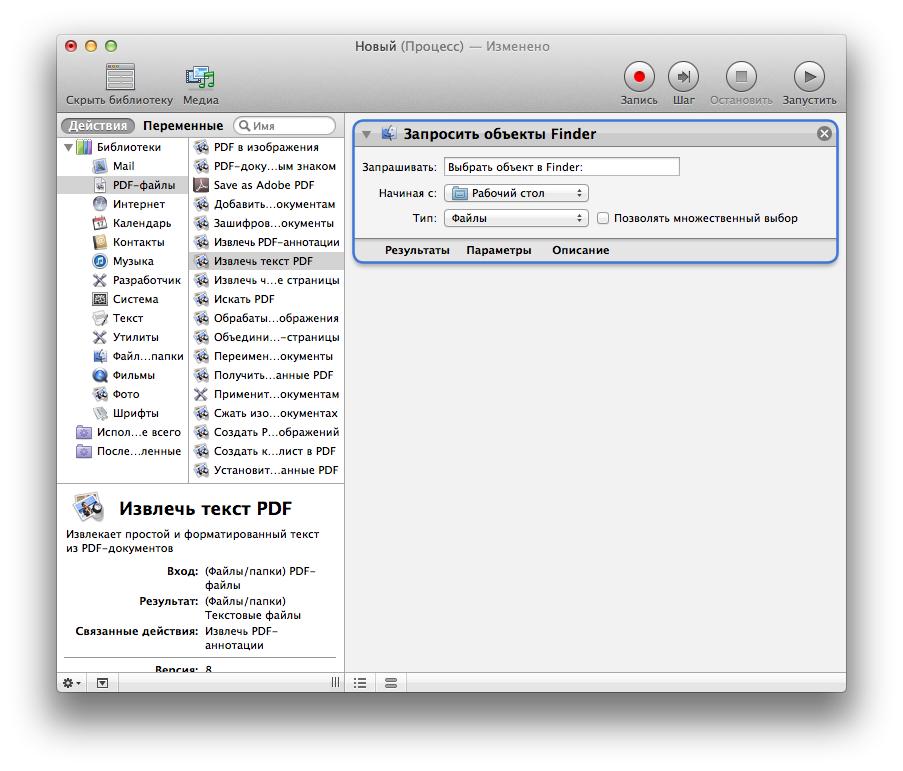The image size is (903, 771).
Task: Enable Позволять множественный выбор checkbox
Action: 603,218
